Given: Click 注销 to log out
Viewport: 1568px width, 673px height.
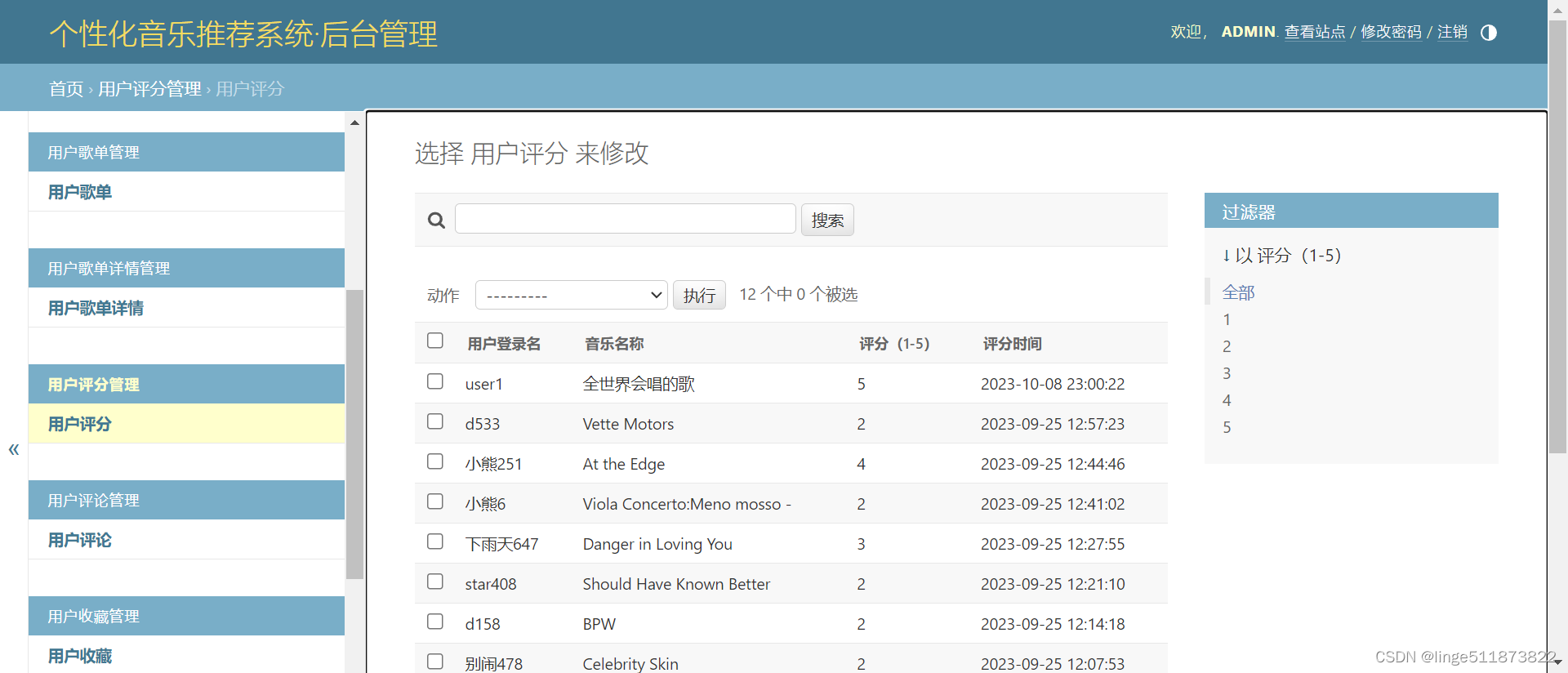Looking at the screenshot, I should (x=1452, y=32).
